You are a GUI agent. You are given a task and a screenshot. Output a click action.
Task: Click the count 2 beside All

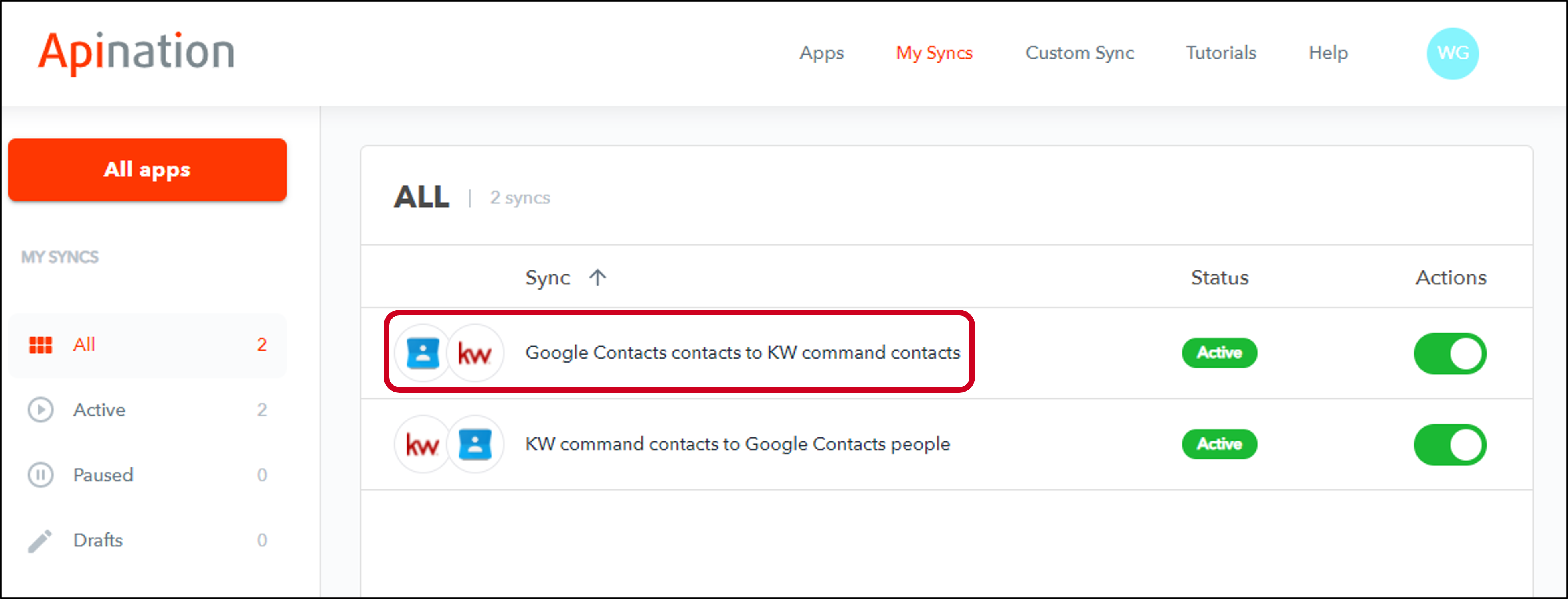(262, 345)
